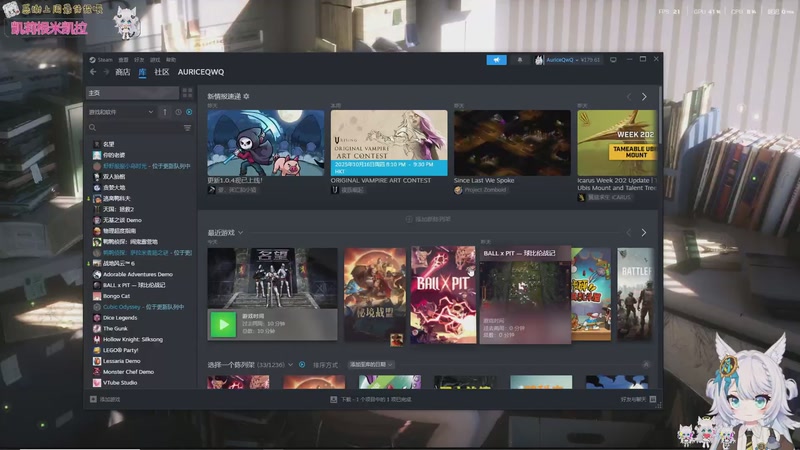This screenshot has width=800, height=450.
Task: Switch to the Library tab
Action: 142,72
